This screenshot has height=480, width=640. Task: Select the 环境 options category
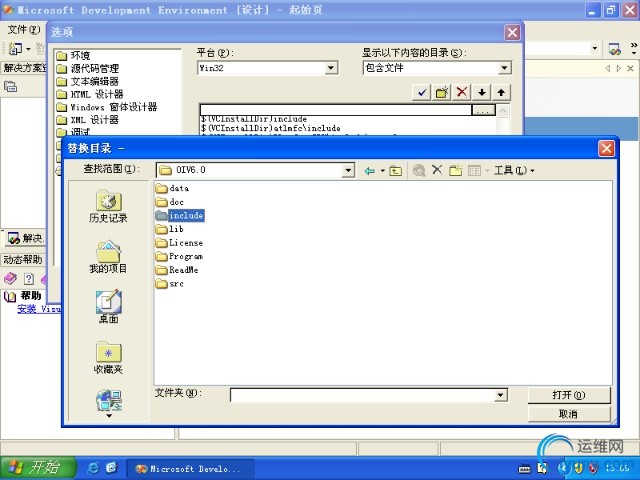(x=73, y=55)
